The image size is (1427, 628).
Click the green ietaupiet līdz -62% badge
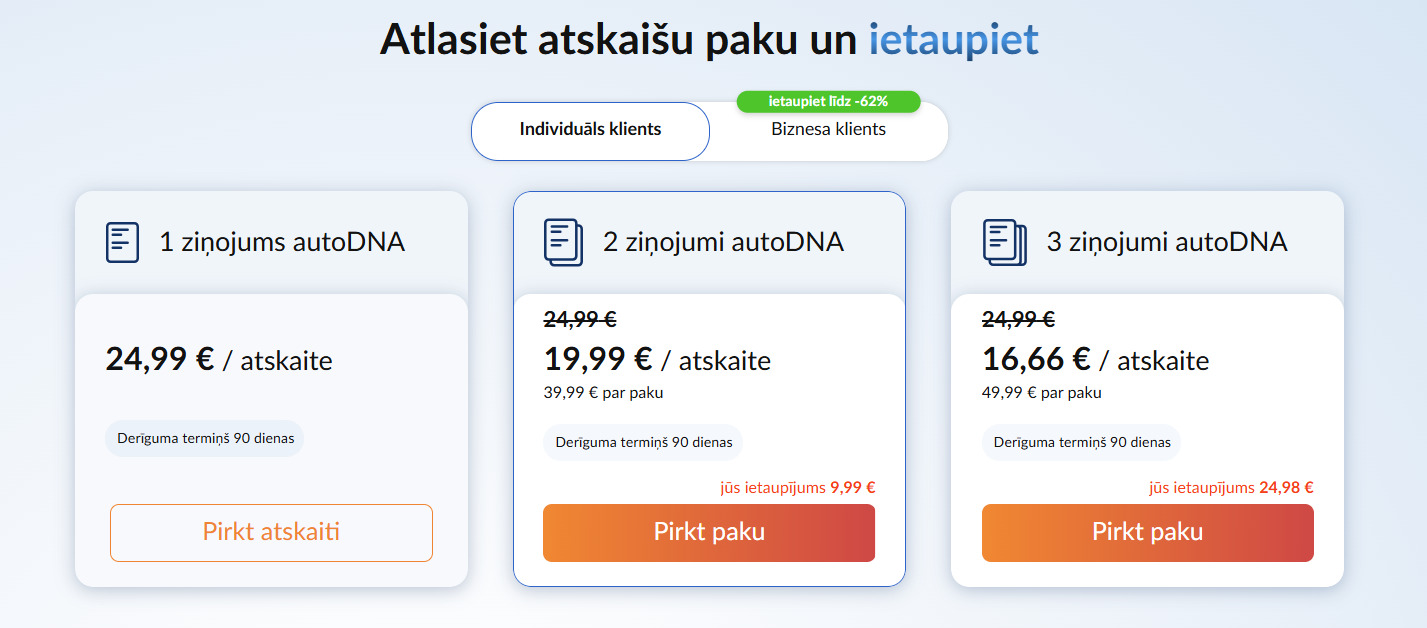click(828, 101)
